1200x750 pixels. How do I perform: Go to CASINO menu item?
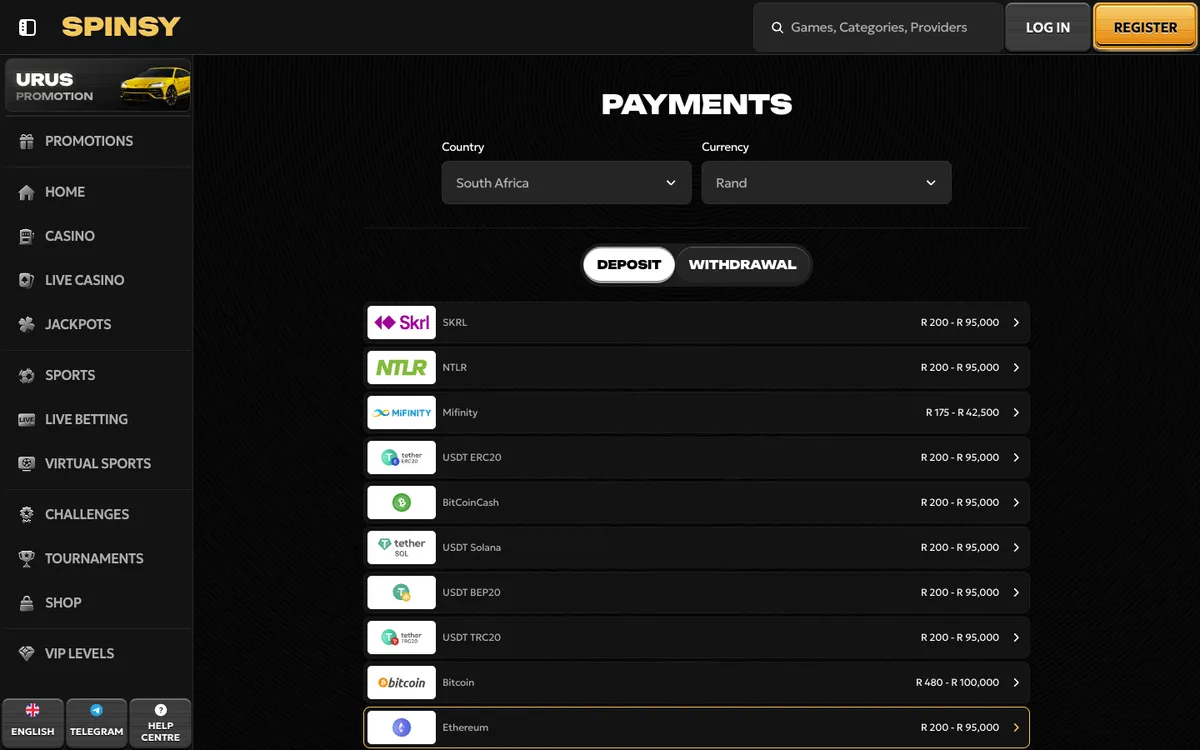pyautogui.click(x=97, y=237)
